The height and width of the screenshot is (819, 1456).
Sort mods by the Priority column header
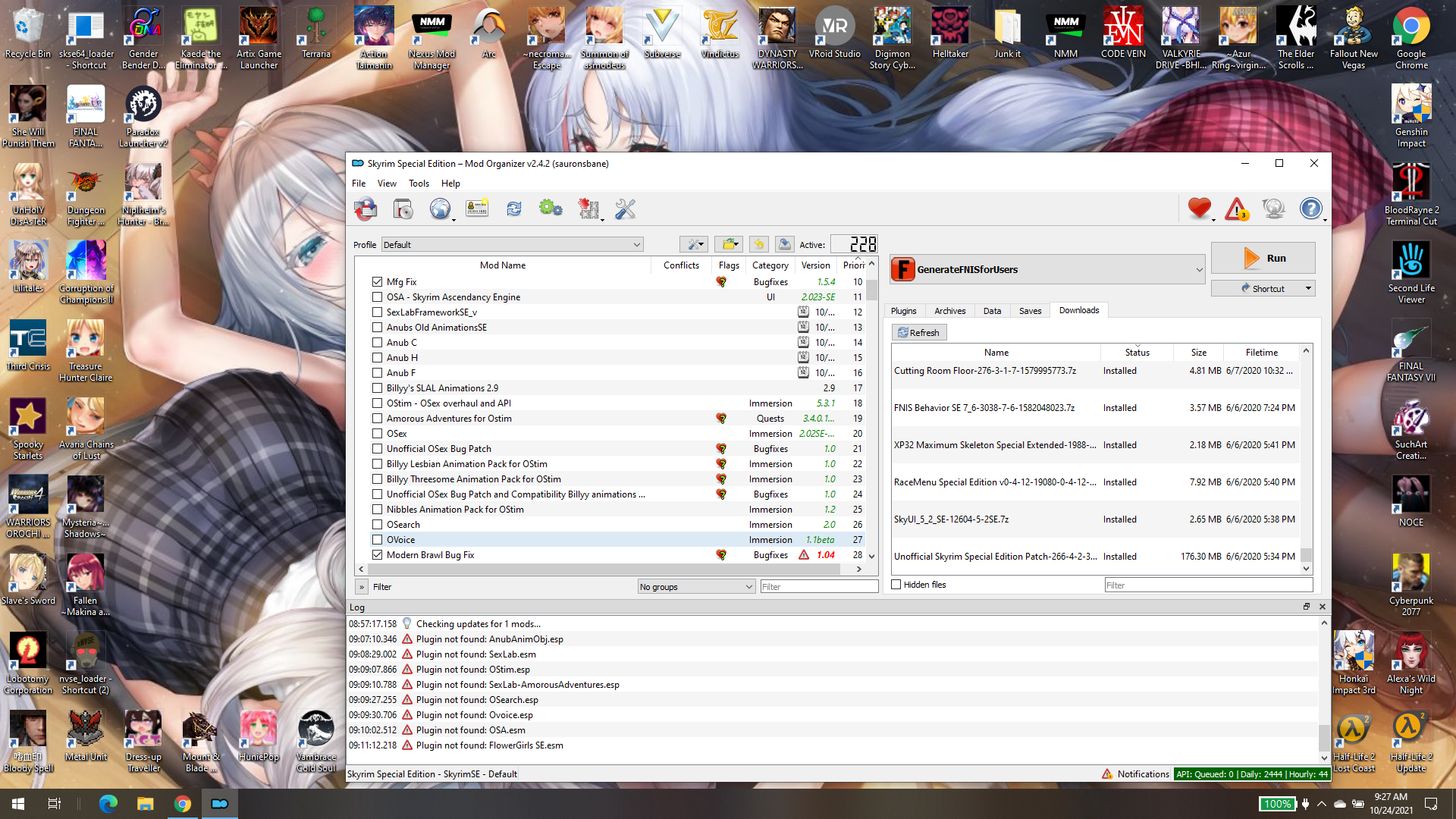[x=852, y=265]
